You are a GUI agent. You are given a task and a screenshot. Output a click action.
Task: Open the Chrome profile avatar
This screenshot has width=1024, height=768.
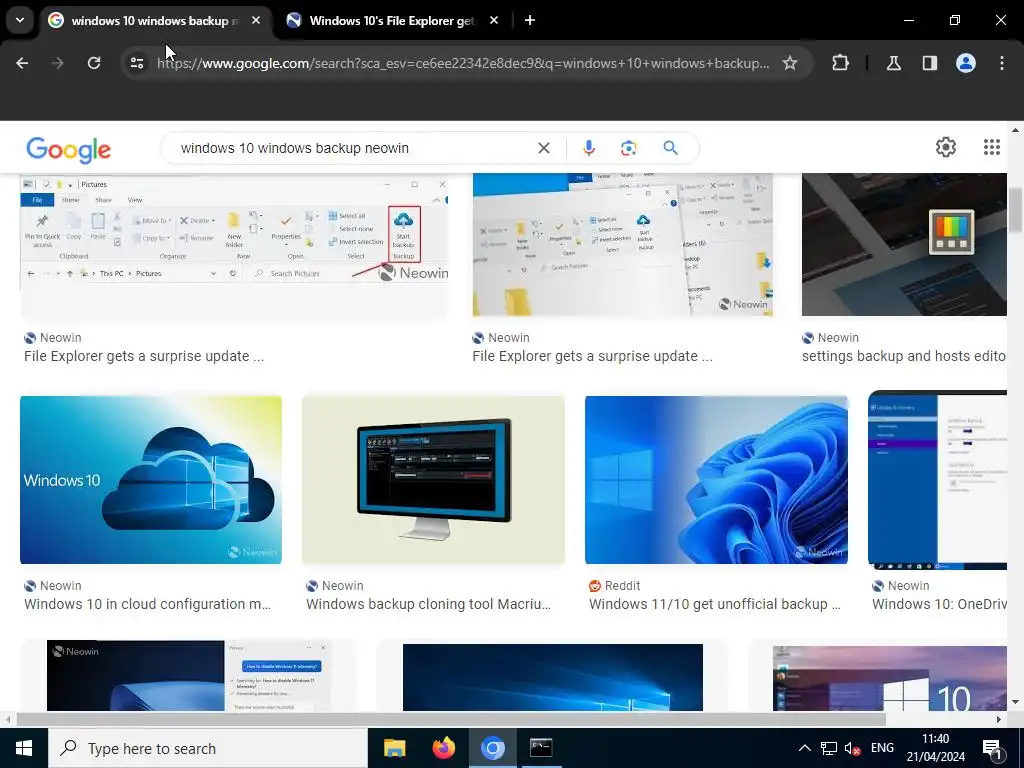(966, 63)
